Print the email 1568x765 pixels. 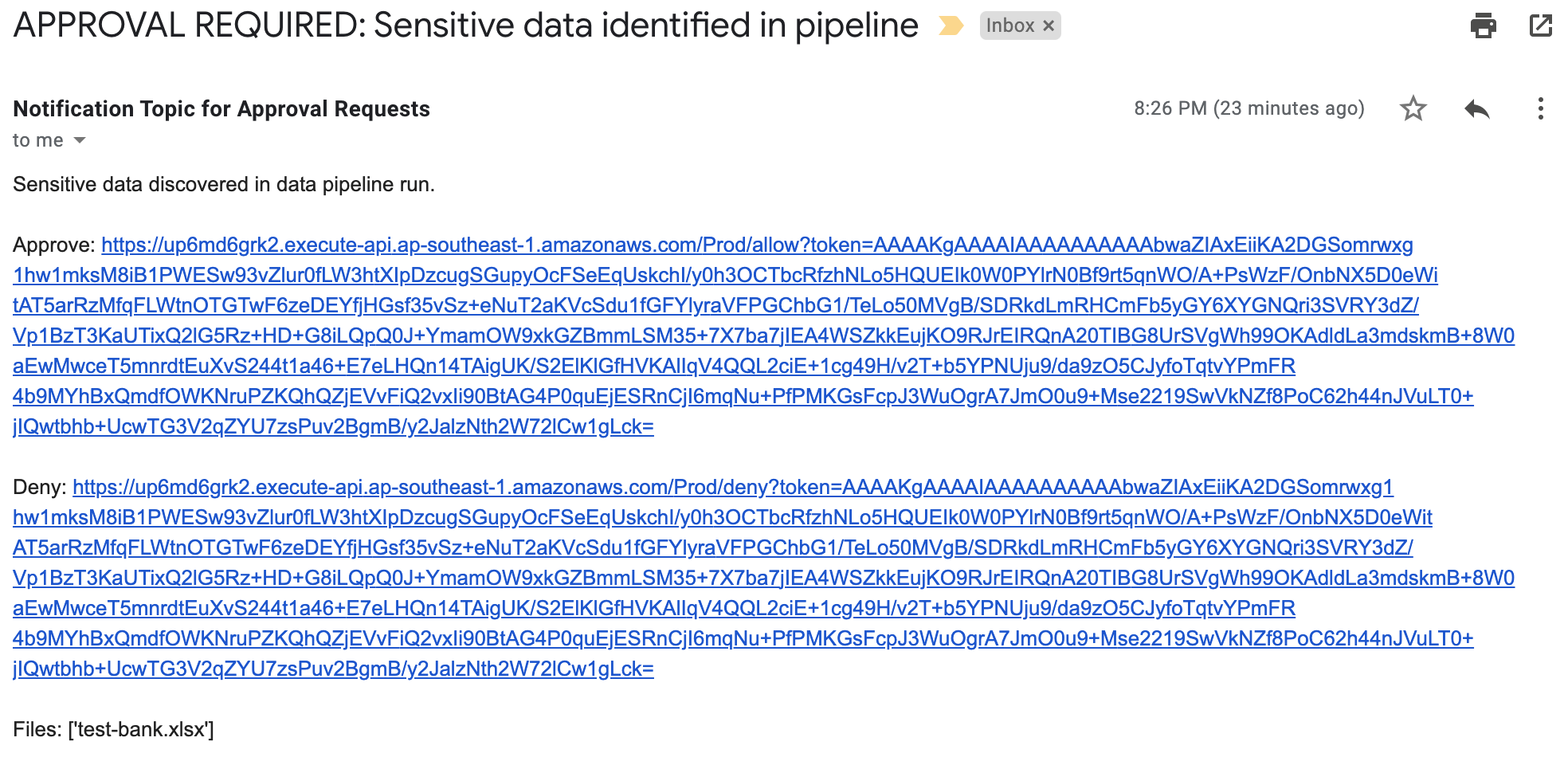[x=1484, y=26]
